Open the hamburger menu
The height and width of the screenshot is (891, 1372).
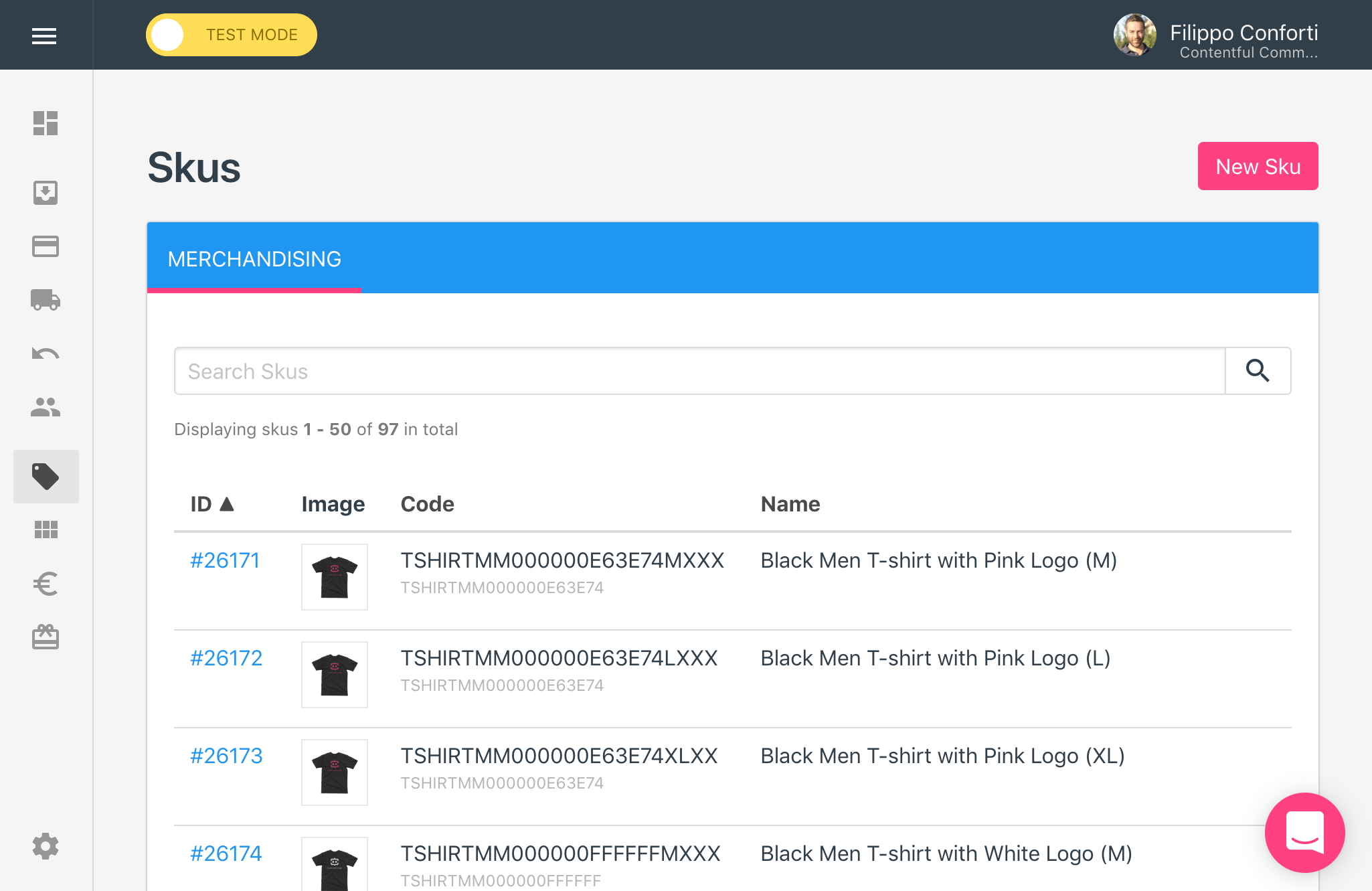point(44,35)
